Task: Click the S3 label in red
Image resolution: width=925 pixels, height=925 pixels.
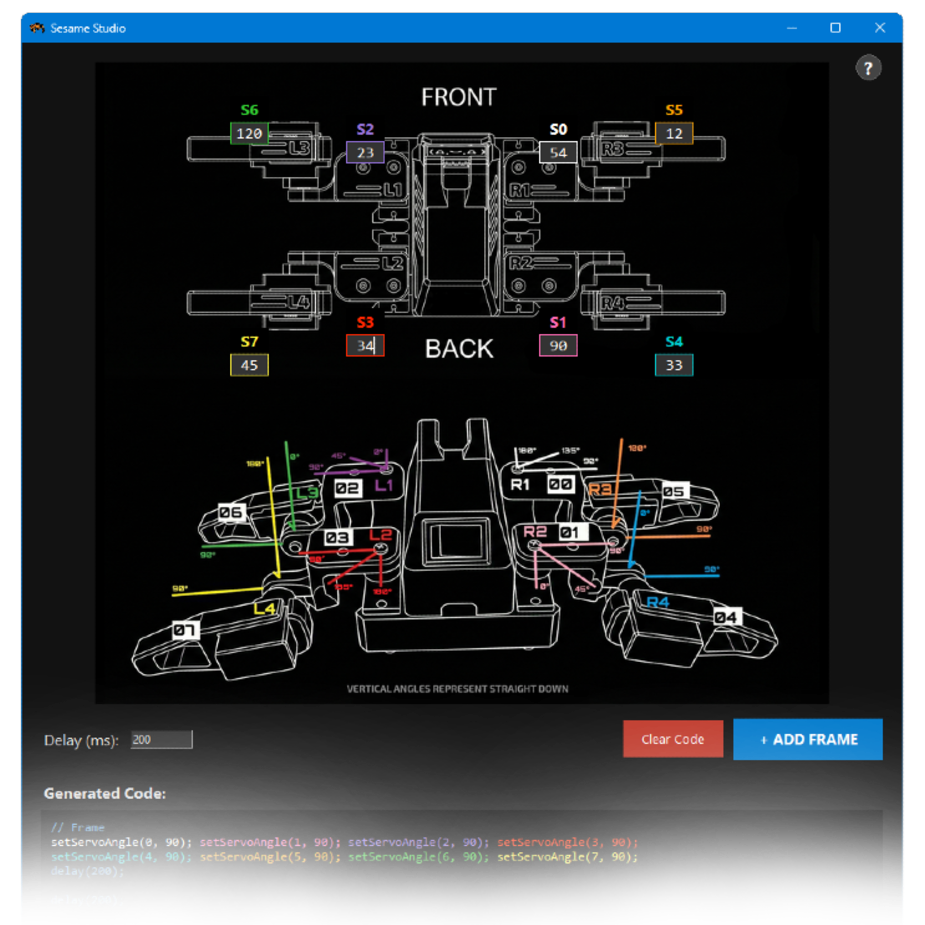Action: [365, 322]
